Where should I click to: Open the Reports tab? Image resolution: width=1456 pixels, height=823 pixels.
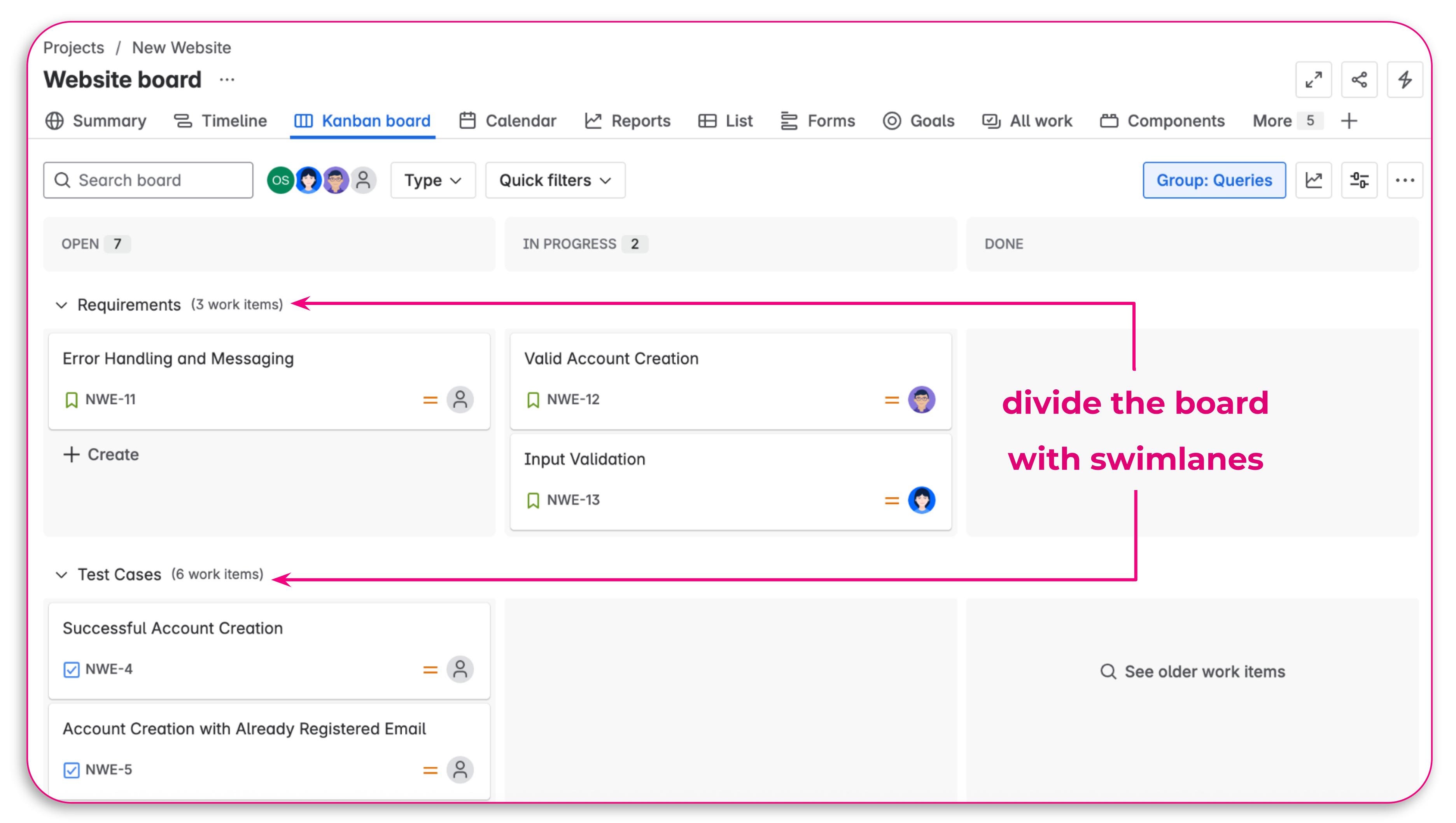click(641, 121)
